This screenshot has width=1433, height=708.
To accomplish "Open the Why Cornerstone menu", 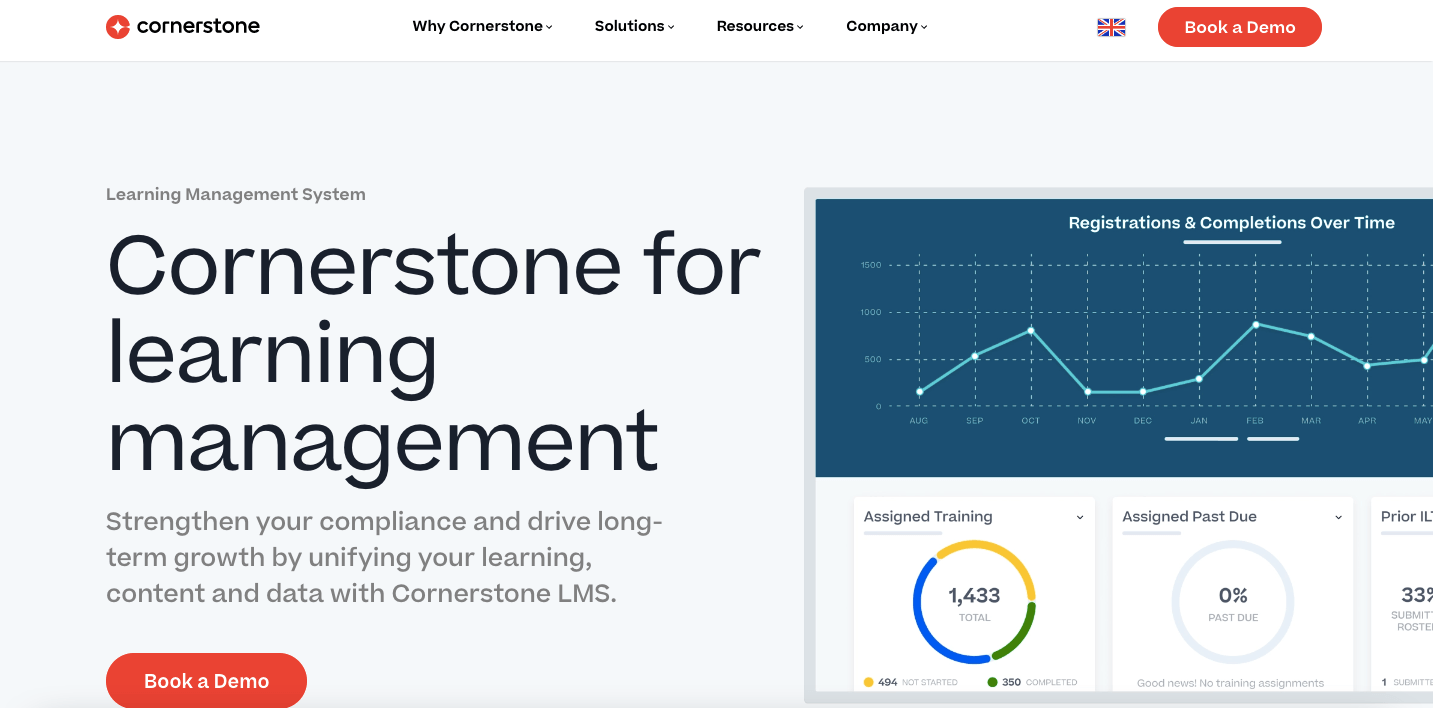I will point(482,27).
